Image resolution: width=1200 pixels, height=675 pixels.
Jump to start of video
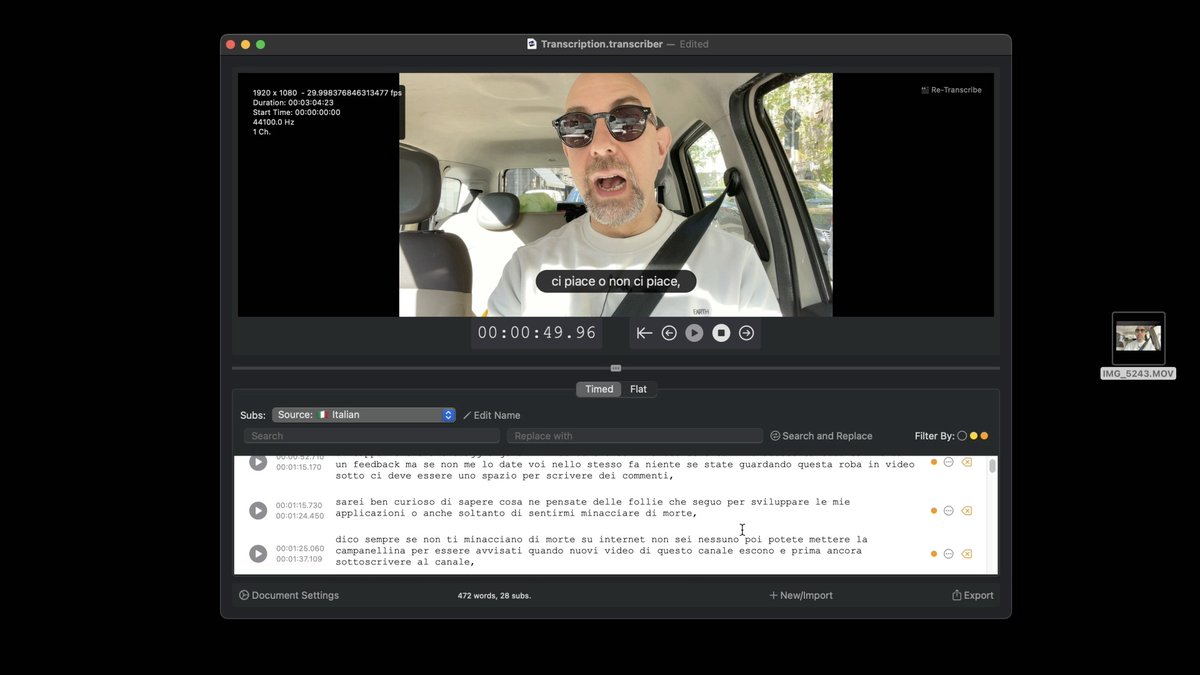click(644, 333)
